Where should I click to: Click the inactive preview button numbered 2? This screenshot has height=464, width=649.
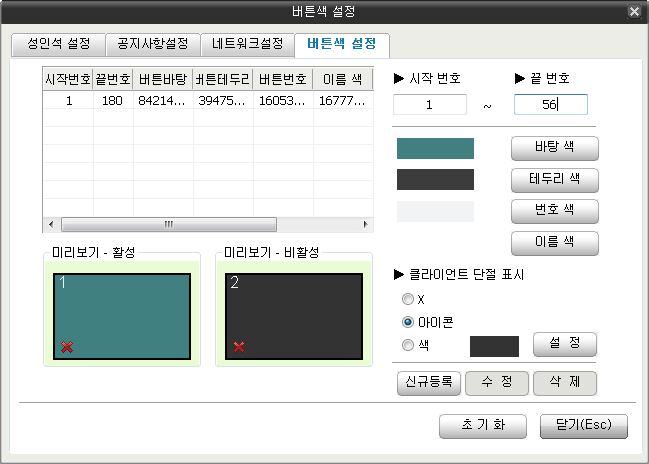294,316
